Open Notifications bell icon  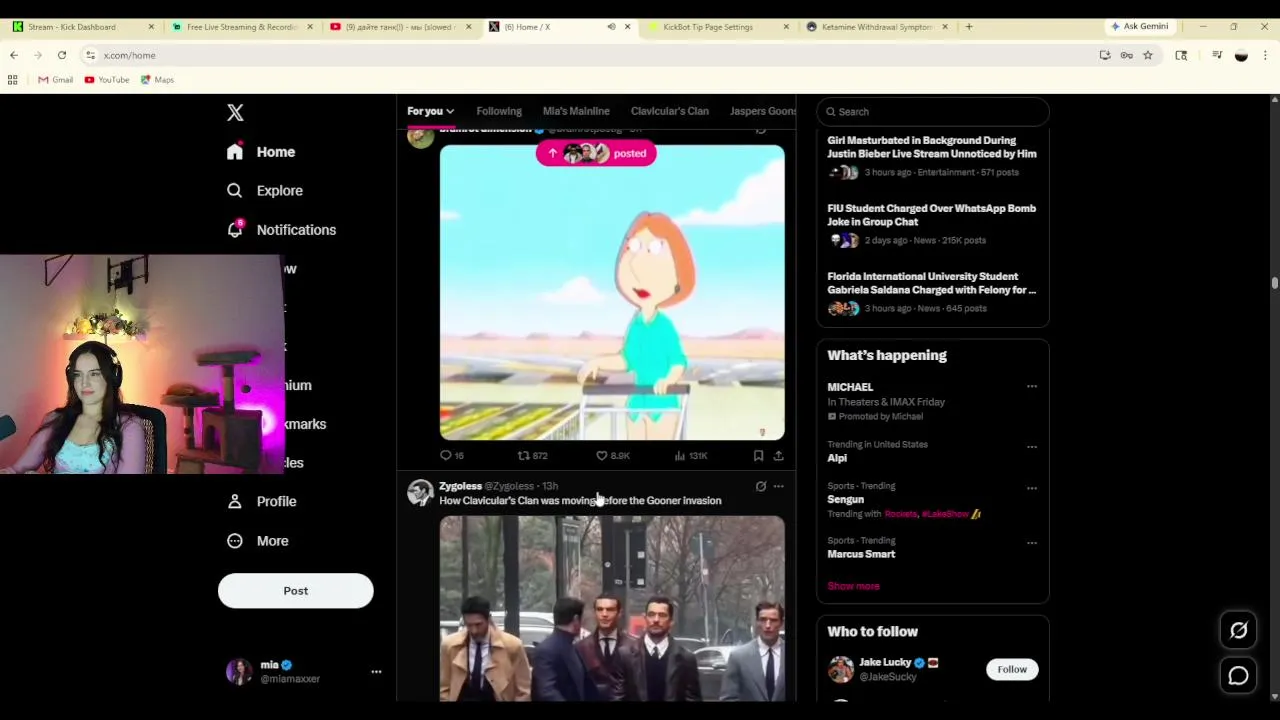235,229
